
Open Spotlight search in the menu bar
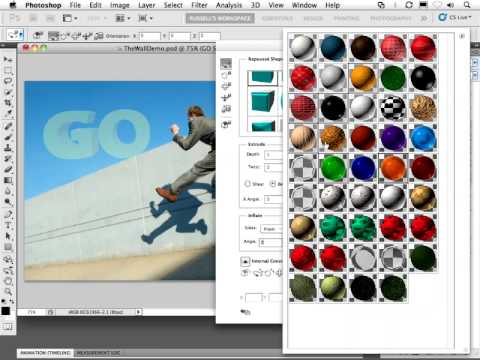(467, 5)
